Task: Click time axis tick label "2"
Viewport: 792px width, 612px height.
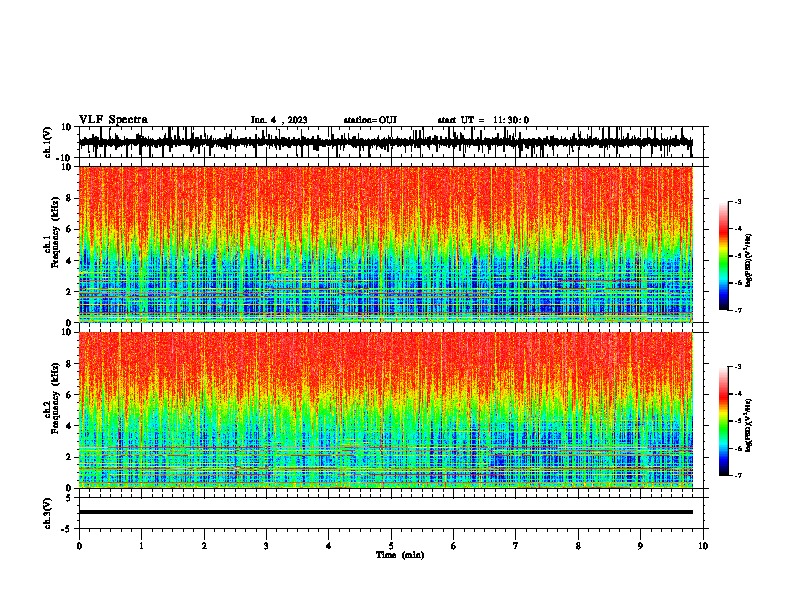Action: coord(204,546)
